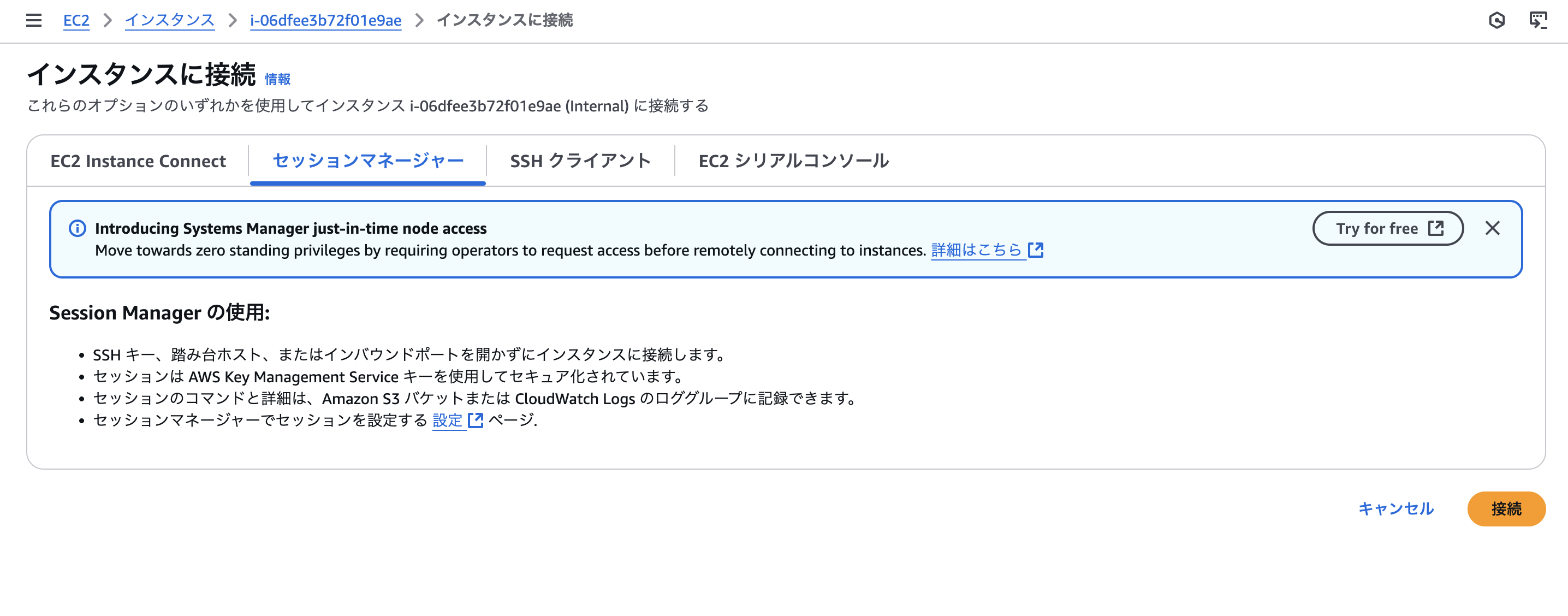Click external link icon next to 設定
The image size is (1568, 616).
476,420
